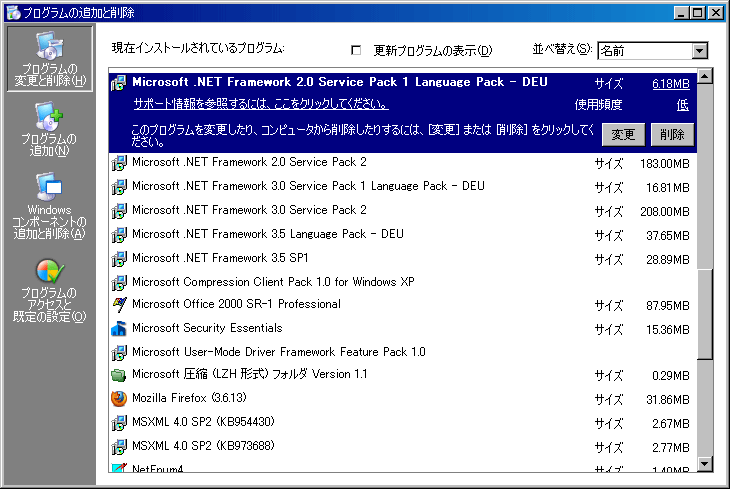Click icon of .NET Framework 3.0 SP1 Language Pack
This screenshot has width=730, height=489.
coord(119,187)
